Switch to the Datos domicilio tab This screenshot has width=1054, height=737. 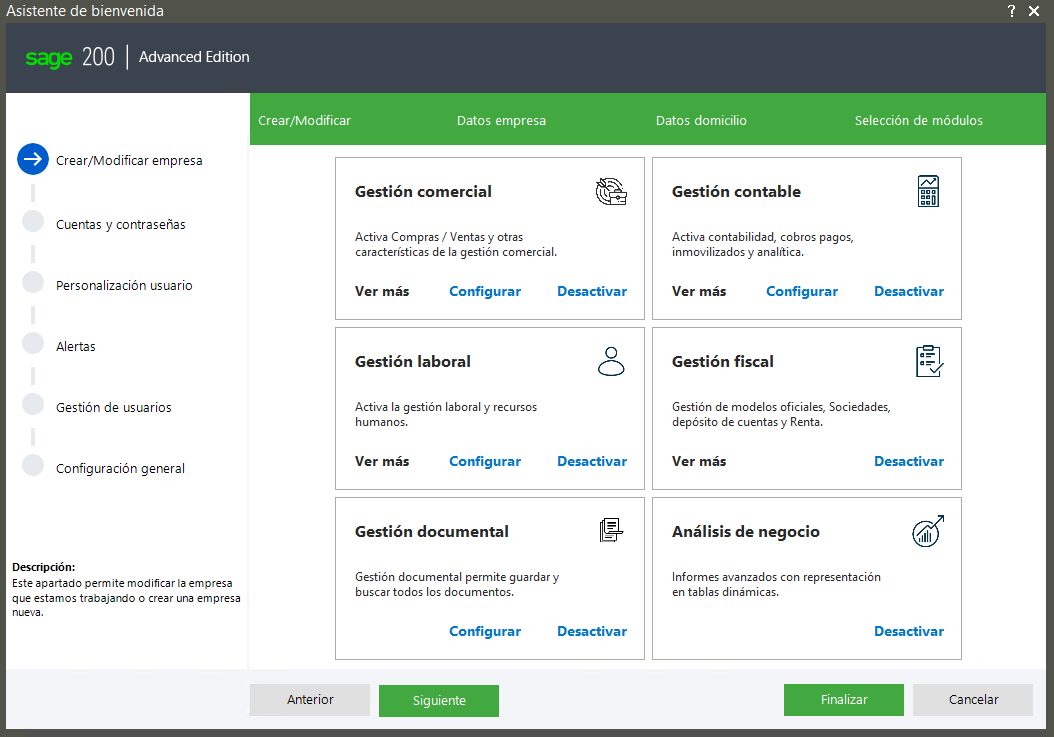click(x=701, y=120)
